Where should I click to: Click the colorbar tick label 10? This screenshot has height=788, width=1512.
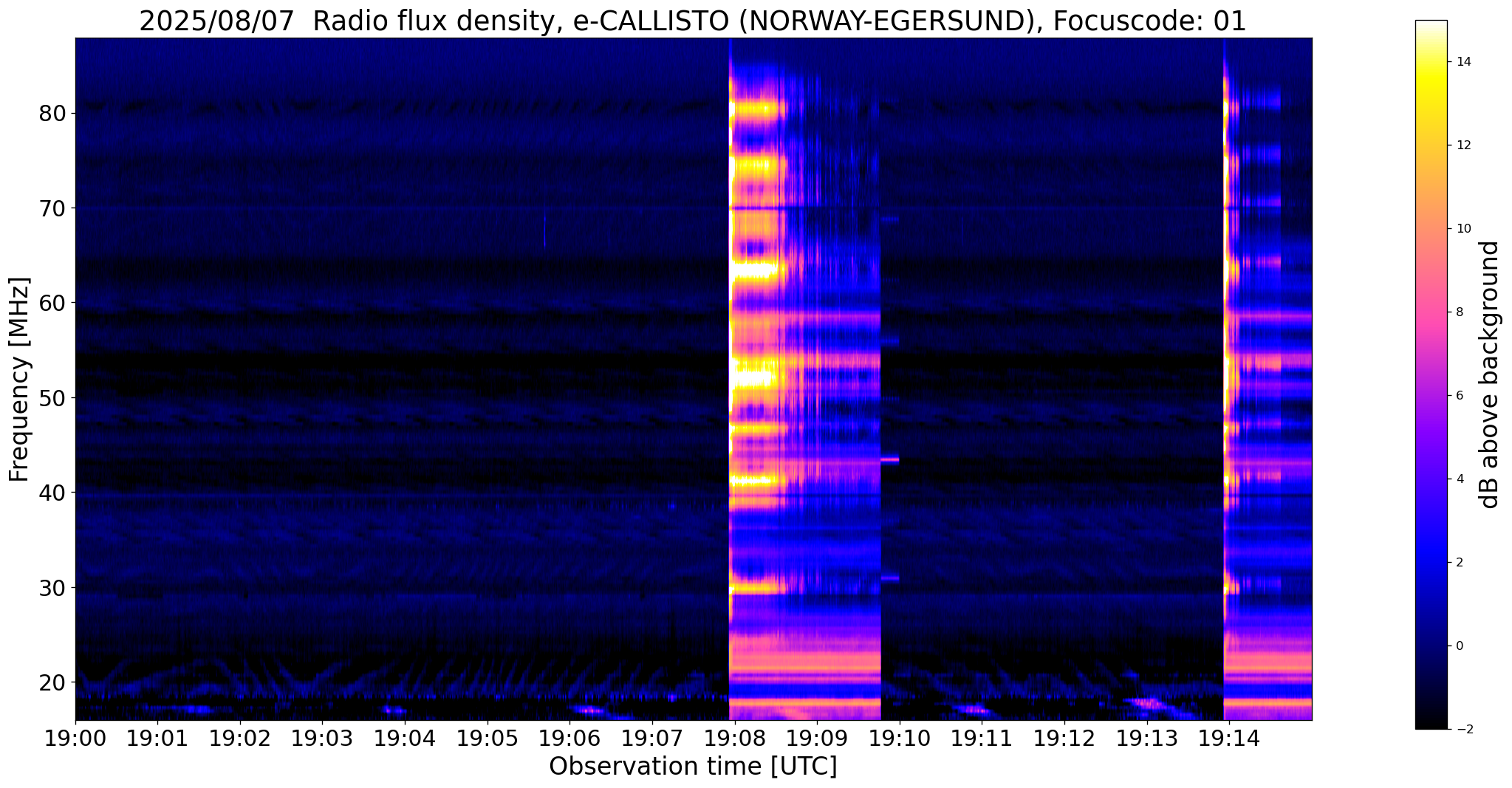tap(1463, 229)
